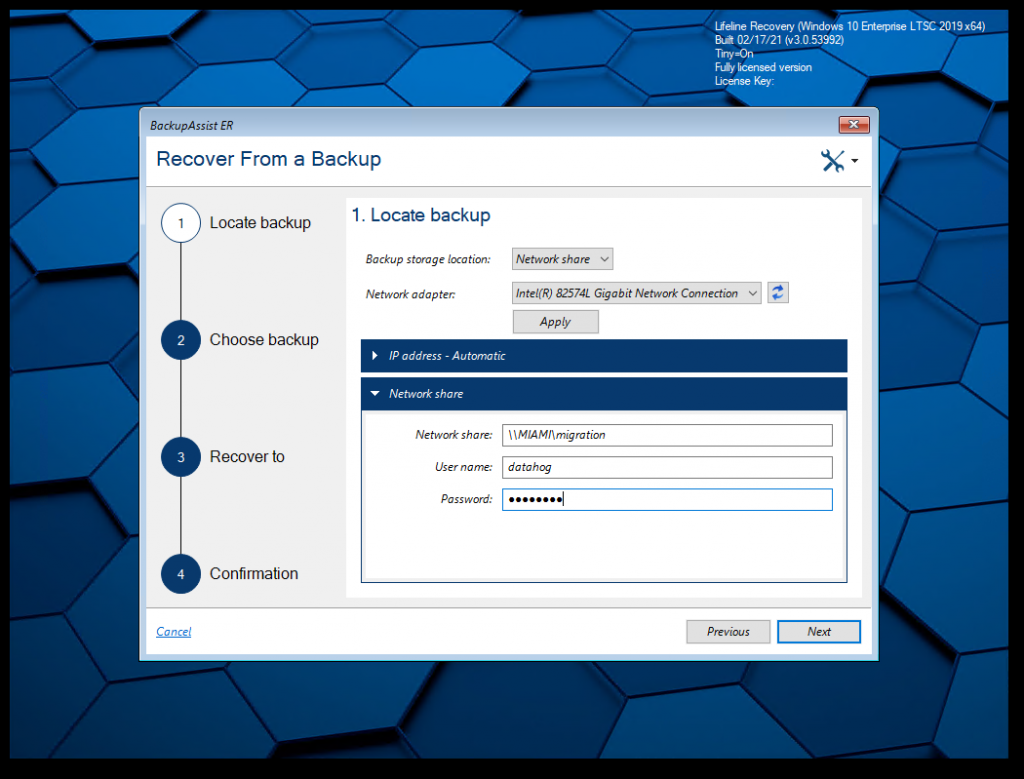Click the step 4 numbered circle
1024x779 pixels.
tap(181, 574)
